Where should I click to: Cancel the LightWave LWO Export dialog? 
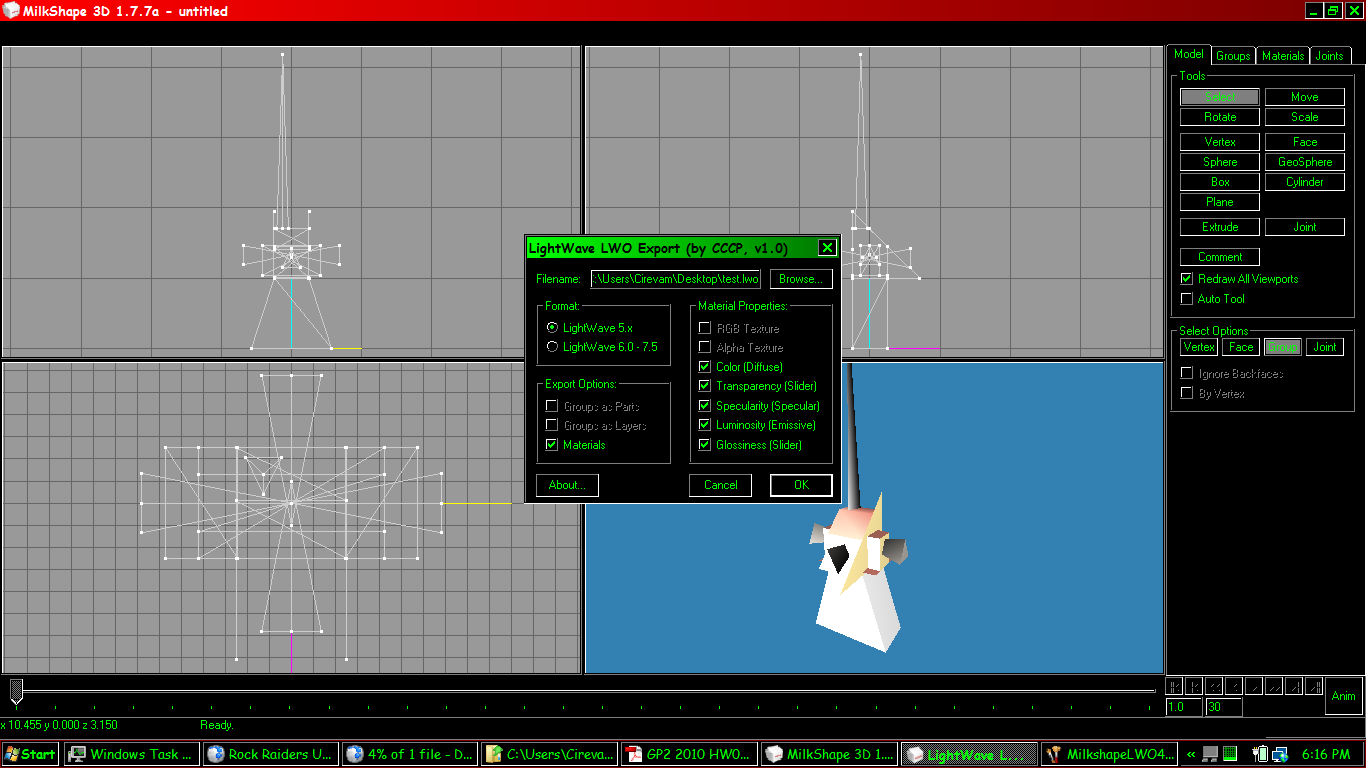(721, 485)
